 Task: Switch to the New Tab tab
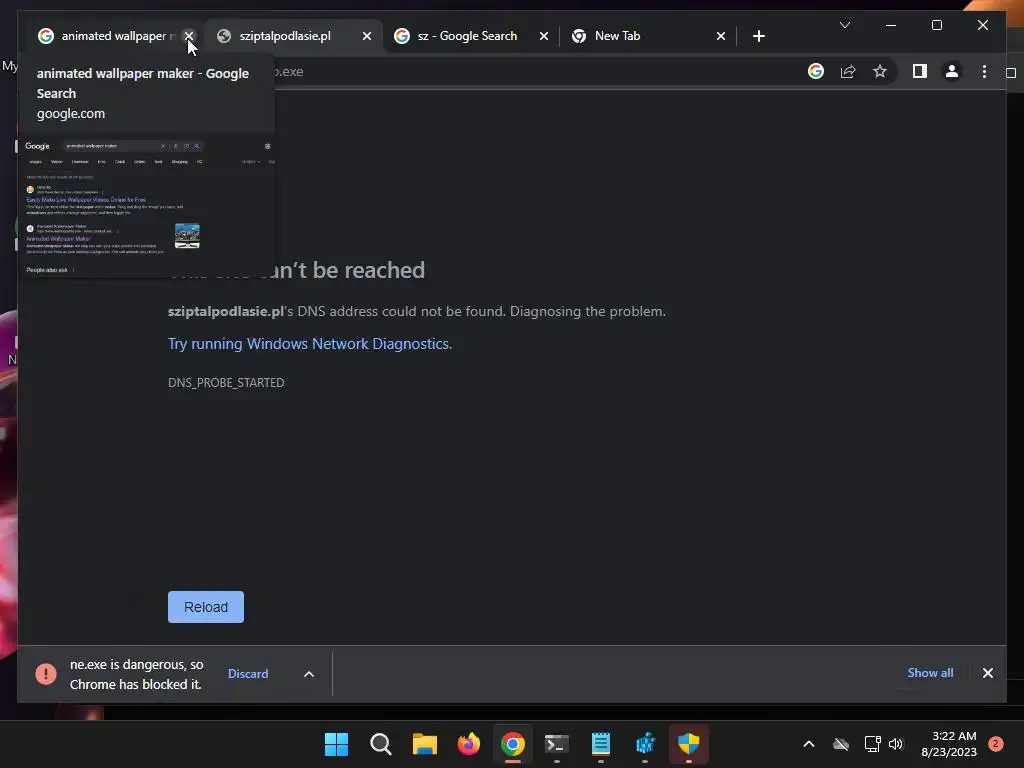tap(616, 36)
